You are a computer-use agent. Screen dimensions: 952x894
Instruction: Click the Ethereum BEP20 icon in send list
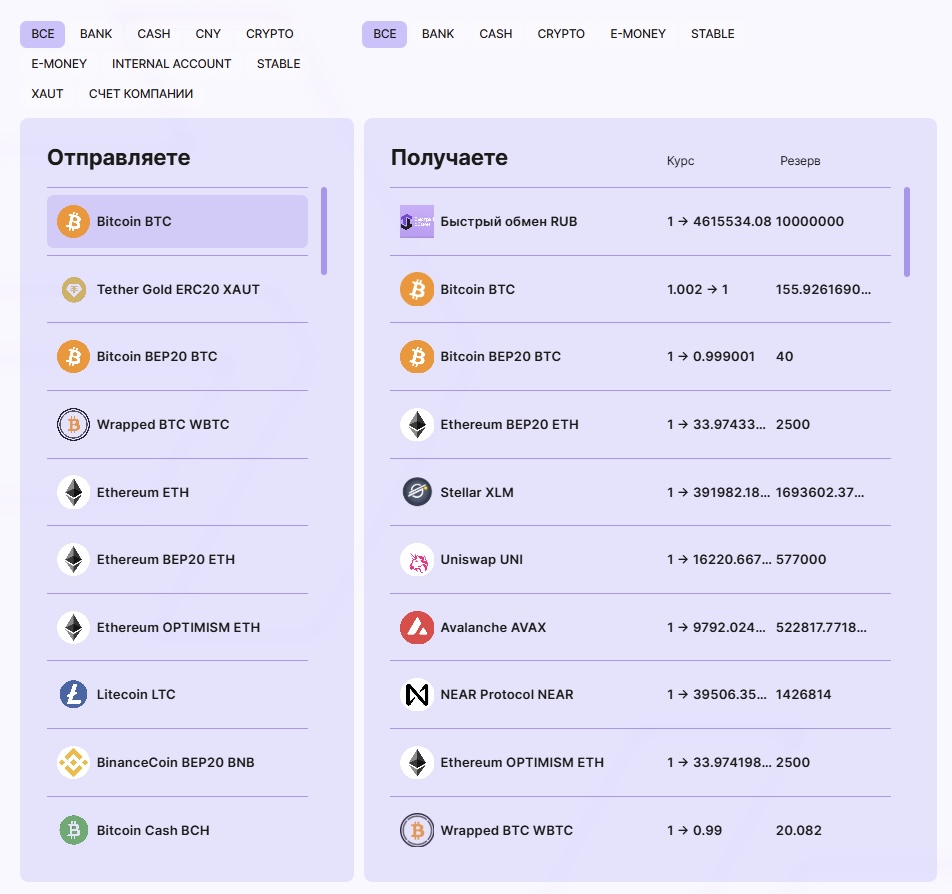click(x=73, y=559)
